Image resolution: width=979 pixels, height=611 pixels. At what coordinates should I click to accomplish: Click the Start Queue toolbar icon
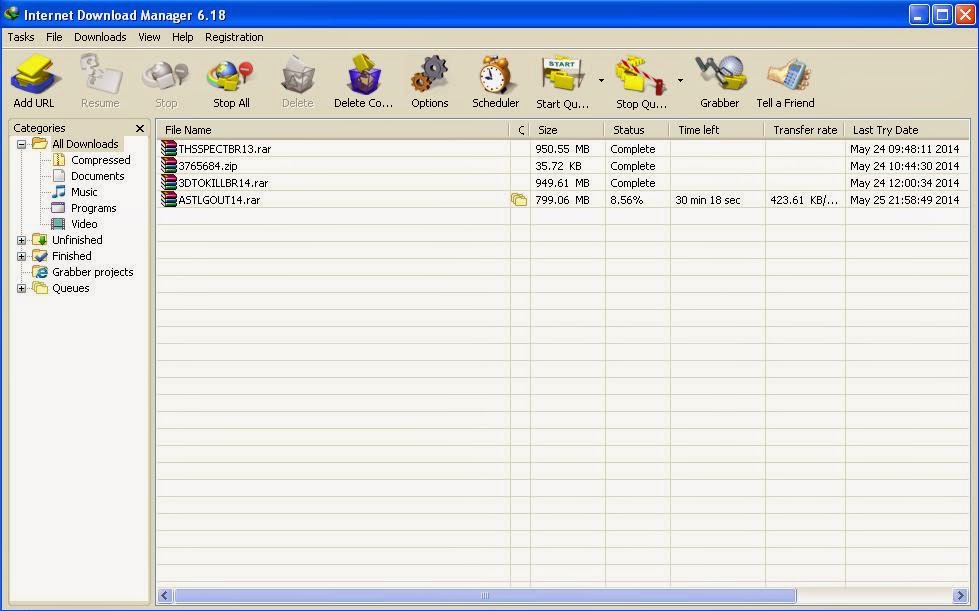pyautogui.click(x=562, y=75)
